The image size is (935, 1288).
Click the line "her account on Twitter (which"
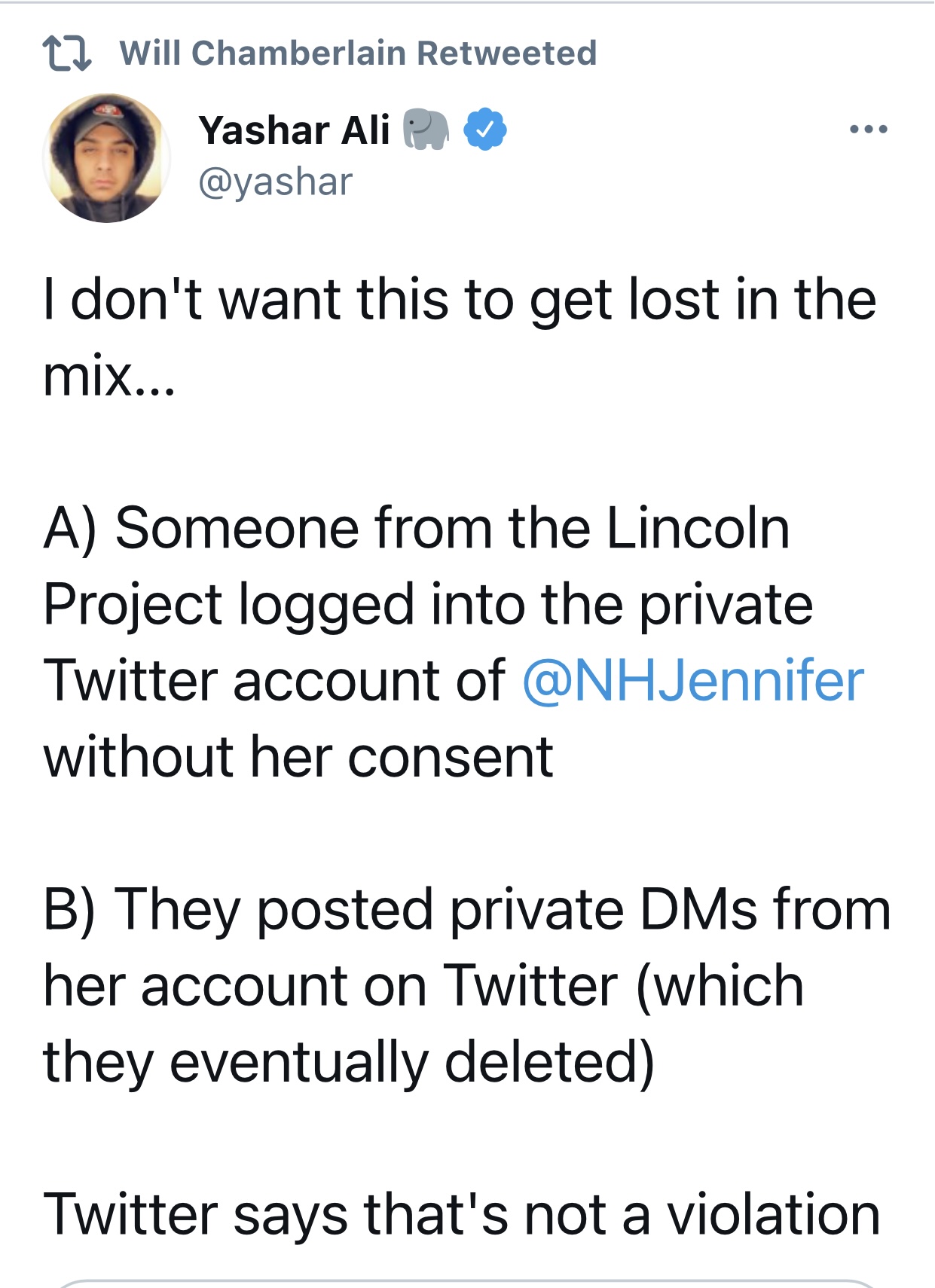pos(423,986)
